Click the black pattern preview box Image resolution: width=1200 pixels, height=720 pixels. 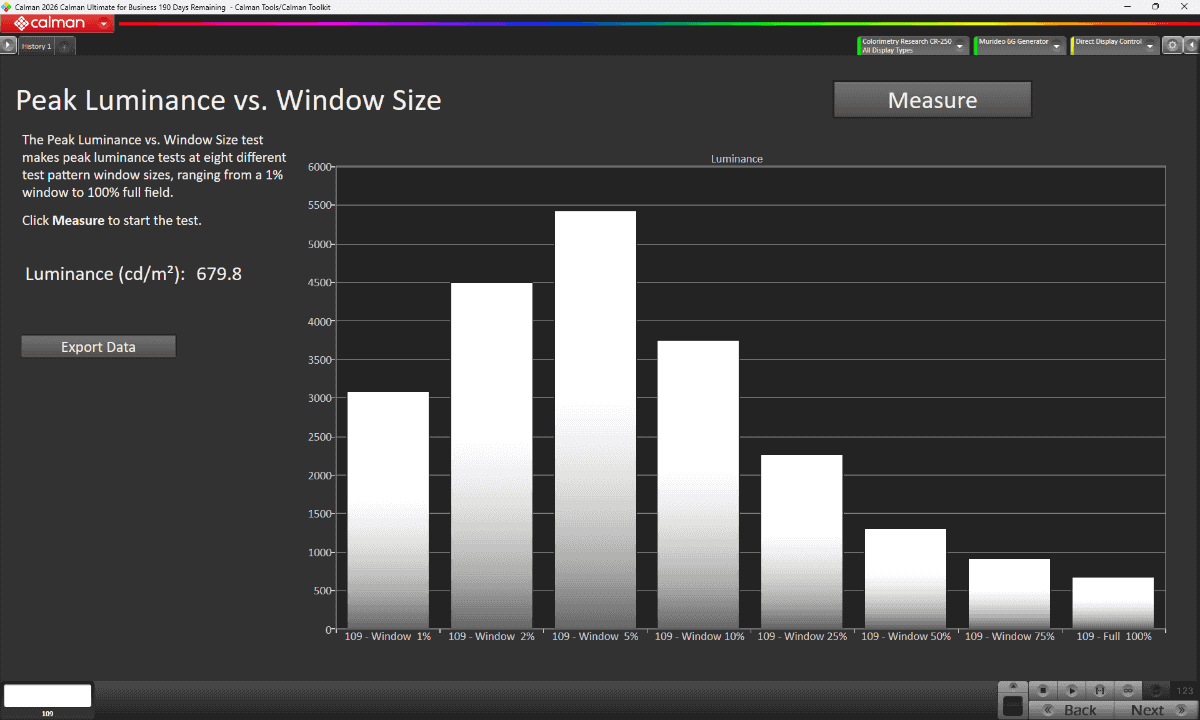tap(1013, 706)
